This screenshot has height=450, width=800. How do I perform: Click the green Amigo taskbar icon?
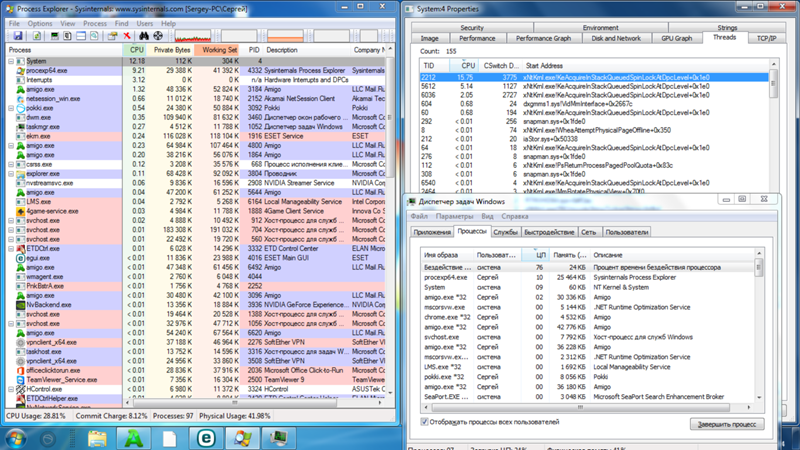pos(134,438)
